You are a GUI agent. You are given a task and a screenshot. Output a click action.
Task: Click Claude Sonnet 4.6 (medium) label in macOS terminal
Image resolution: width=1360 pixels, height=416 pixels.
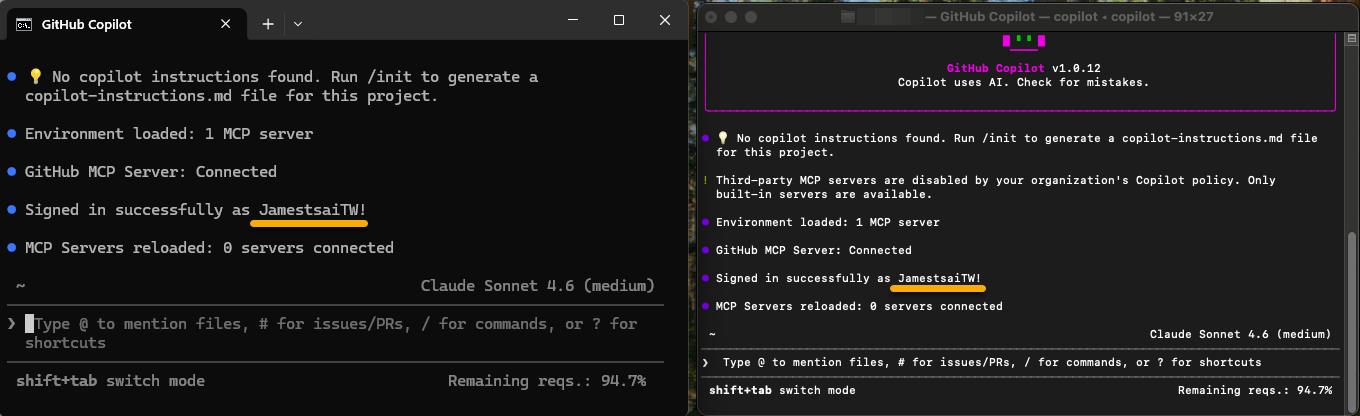click(1240, 334)
